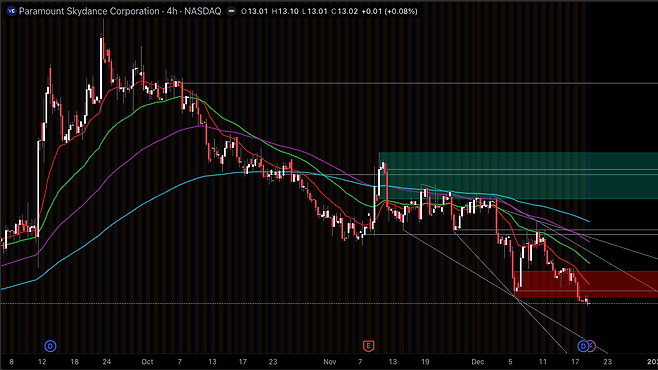
Task: Open the red earnings E marker
Action: (x=368, y=346)
